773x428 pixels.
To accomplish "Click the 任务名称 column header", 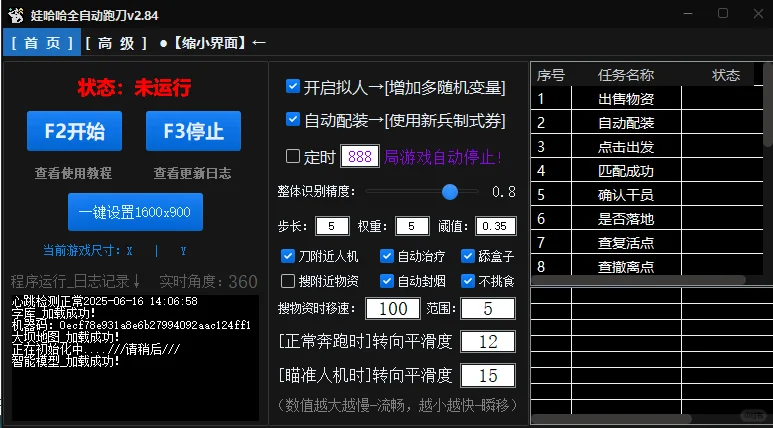I will [626, 75].
